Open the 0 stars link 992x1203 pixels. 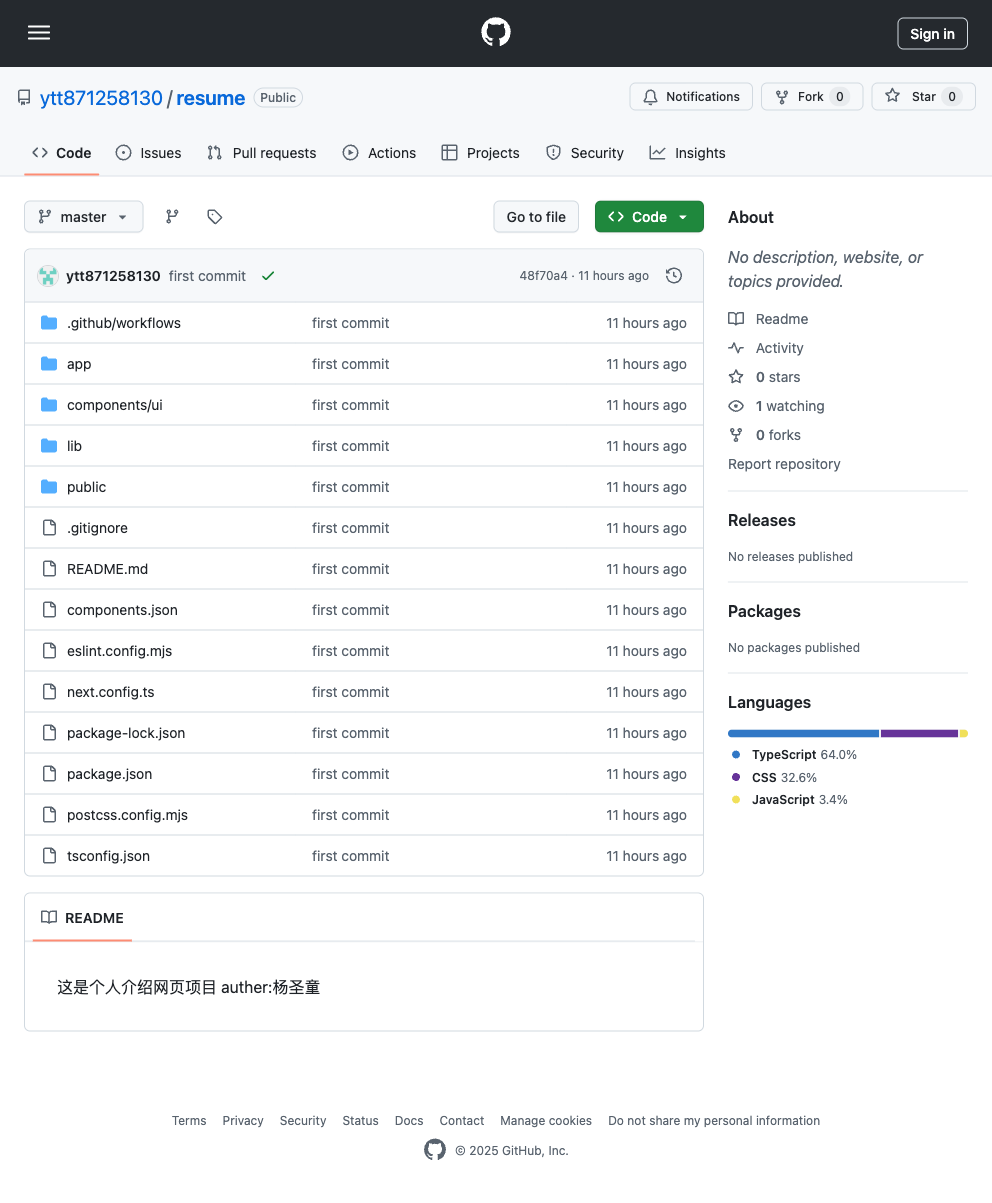click(x=764, y=377)
